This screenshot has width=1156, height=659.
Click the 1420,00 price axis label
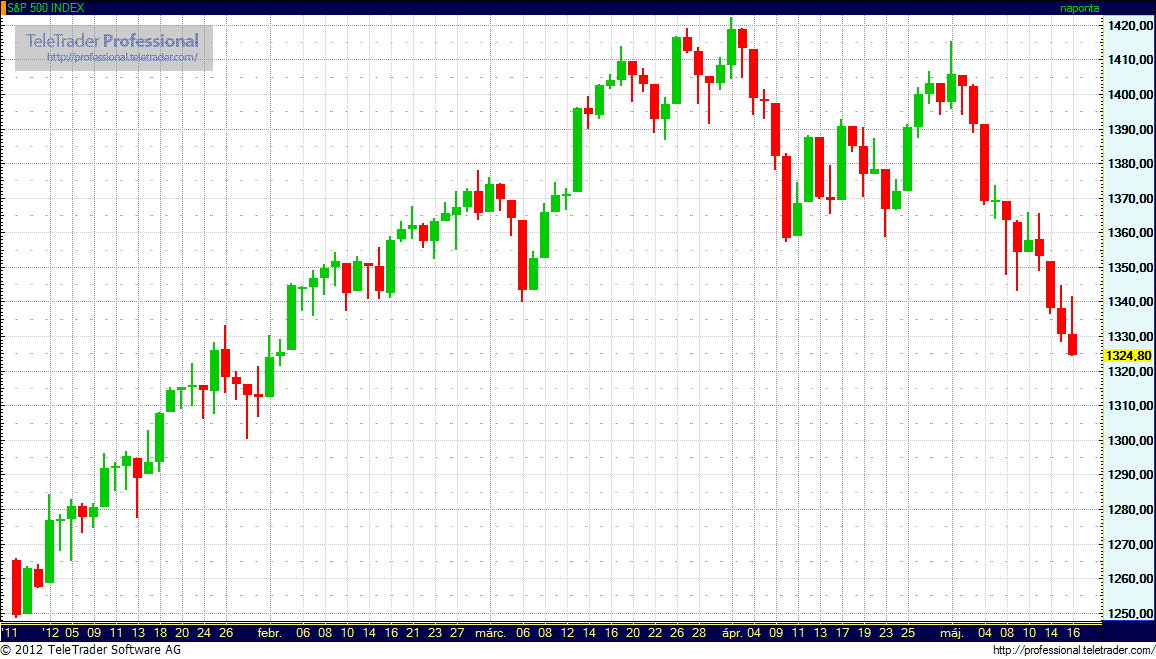1129,26
